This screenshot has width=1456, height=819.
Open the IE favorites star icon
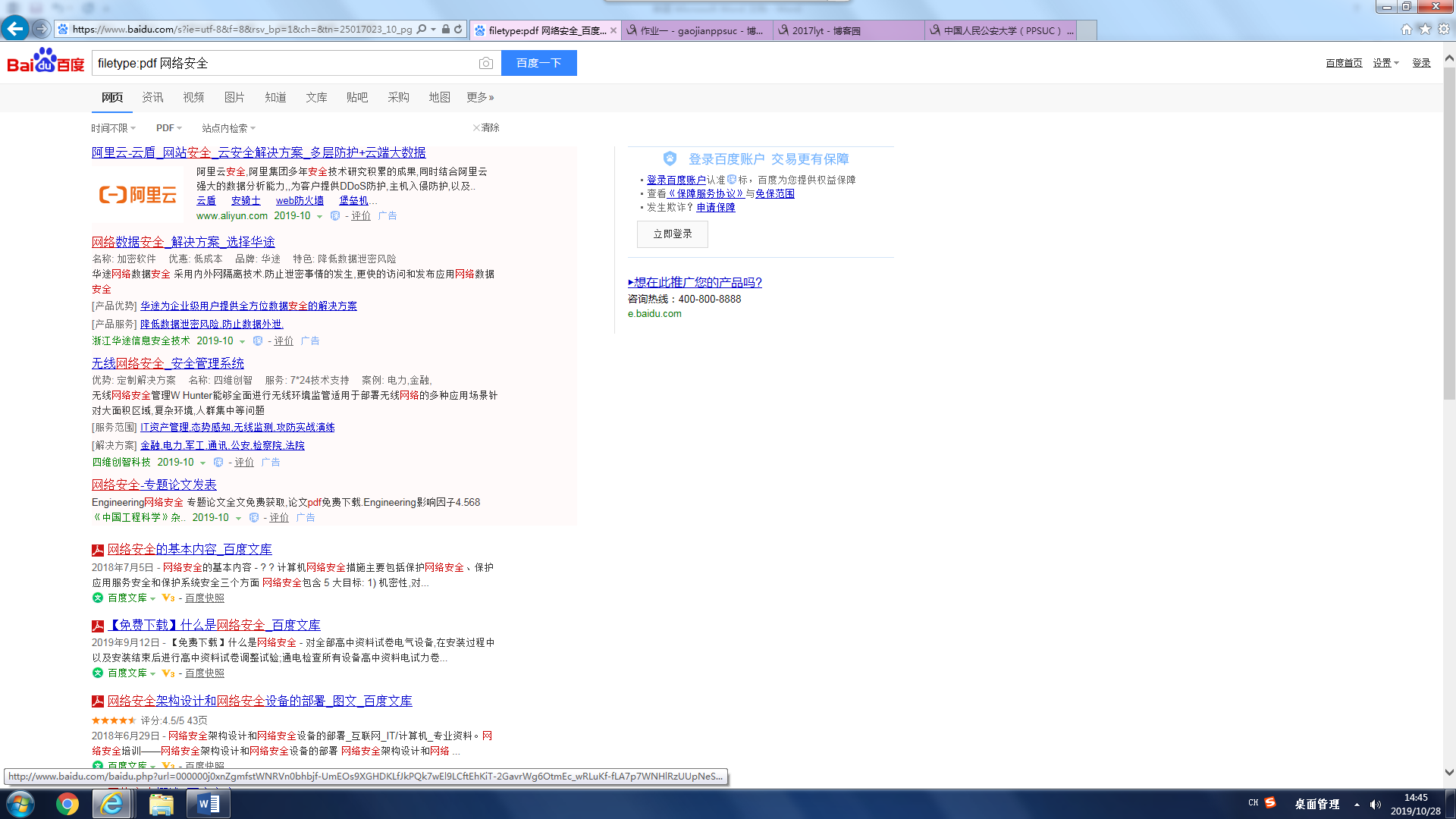[x=1425, y=29]
